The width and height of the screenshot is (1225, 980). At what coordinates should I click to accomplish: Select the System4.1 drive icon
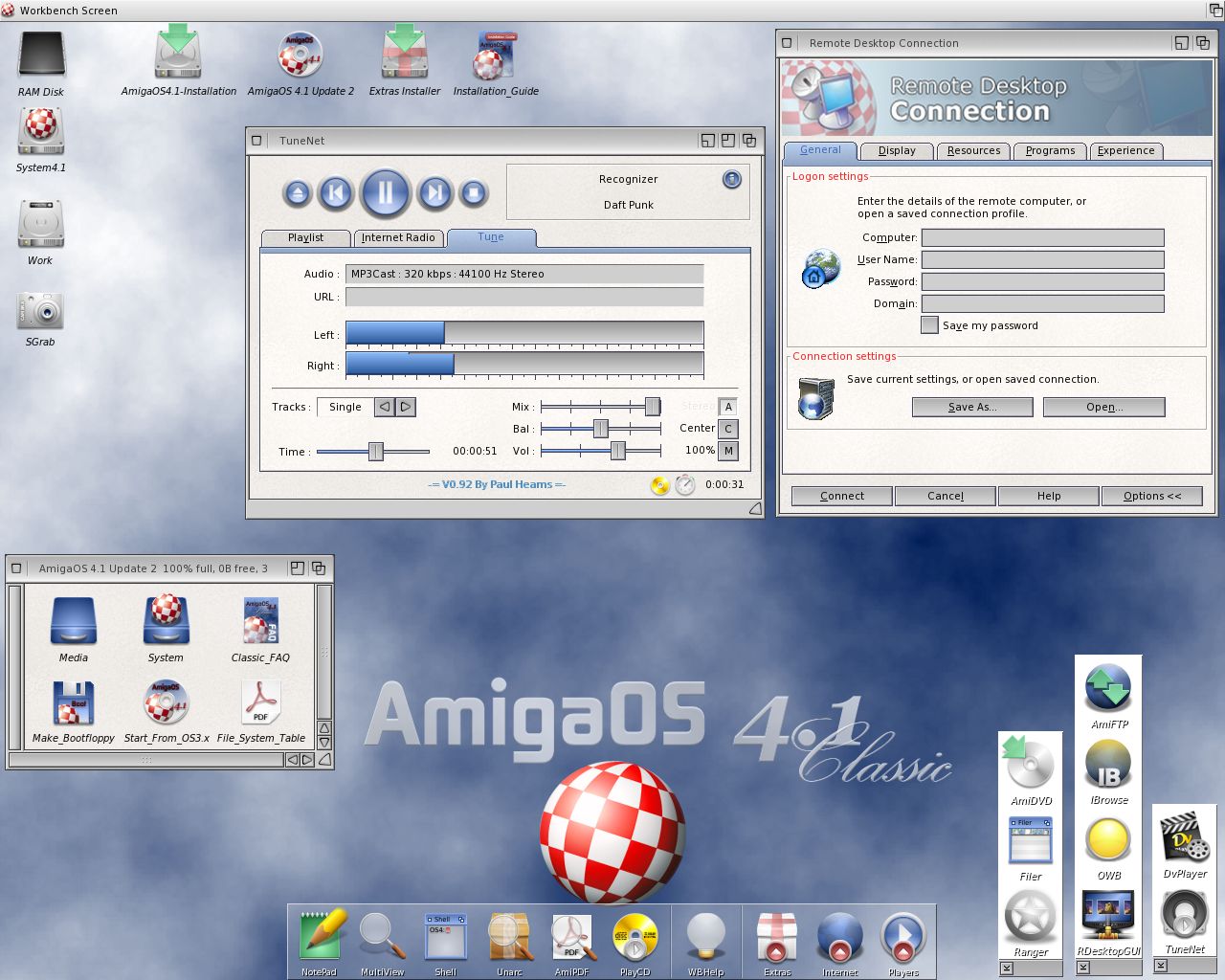click(x=41, y=131)
